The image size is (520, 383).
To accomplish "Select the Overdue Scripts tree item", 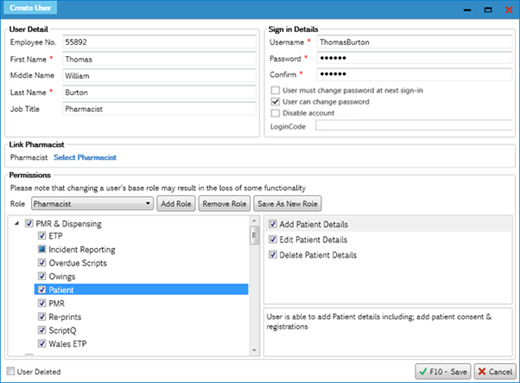I will 78,263.
